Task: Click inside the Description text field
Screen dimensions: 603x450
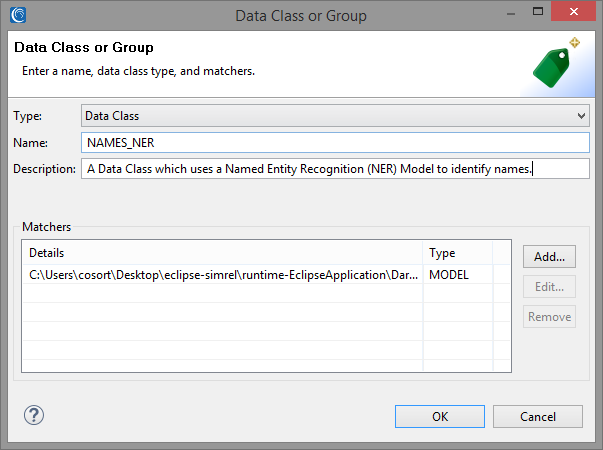Action: coord(335,169)
